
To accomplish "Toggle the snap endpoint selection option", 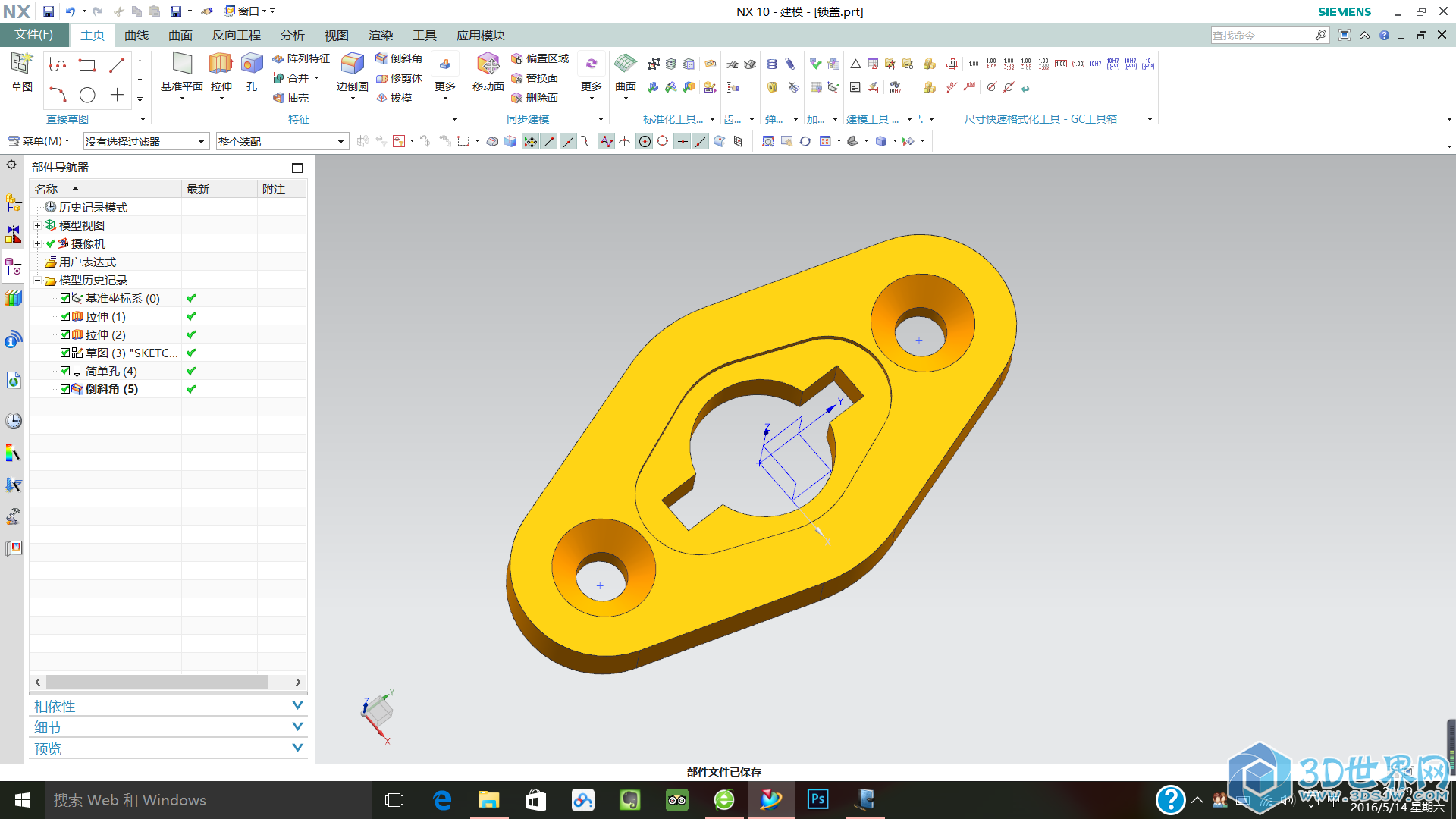I will click(x=549, y=141).
